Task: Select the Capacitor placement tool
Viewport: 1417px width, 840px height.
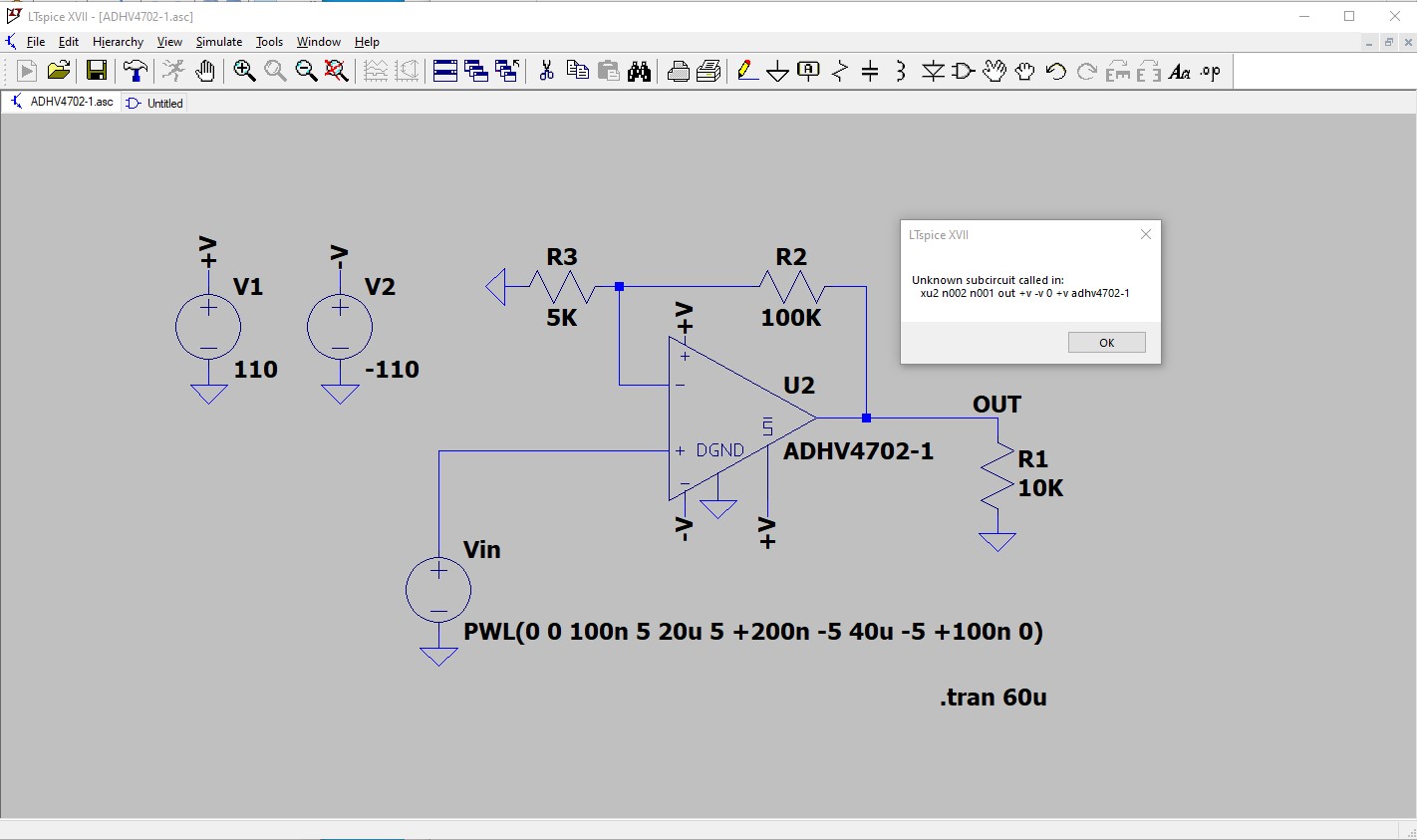Action: click(870, 71)
